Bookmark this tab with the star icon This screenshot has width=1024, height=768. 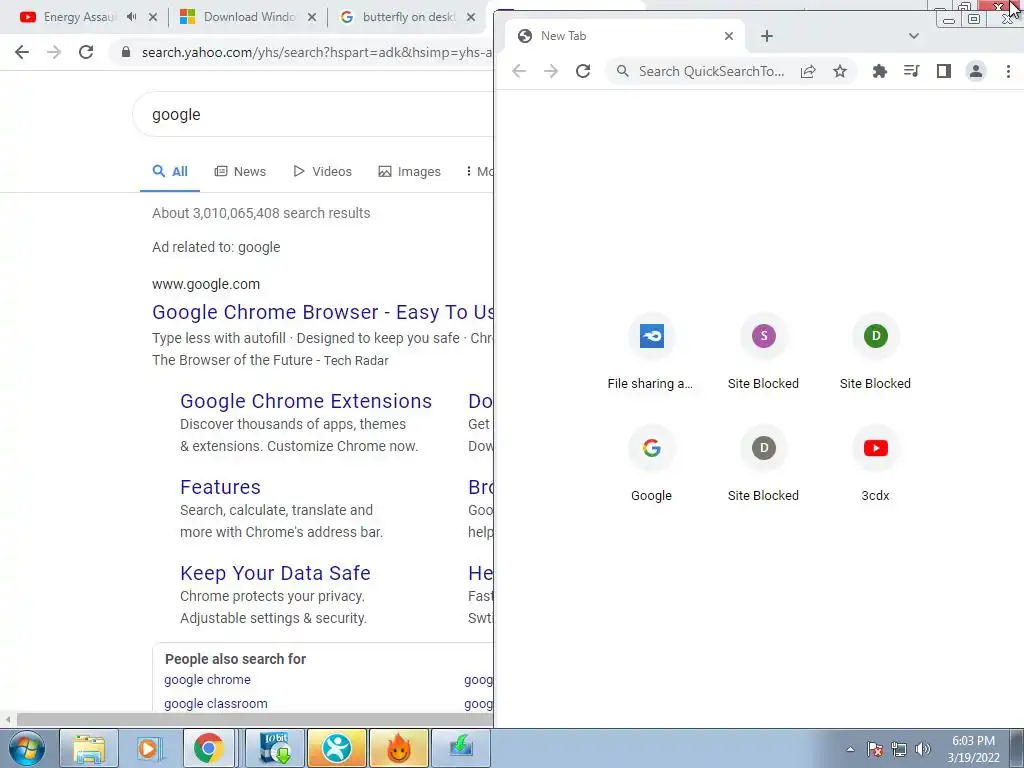click(x=840, y=71)
